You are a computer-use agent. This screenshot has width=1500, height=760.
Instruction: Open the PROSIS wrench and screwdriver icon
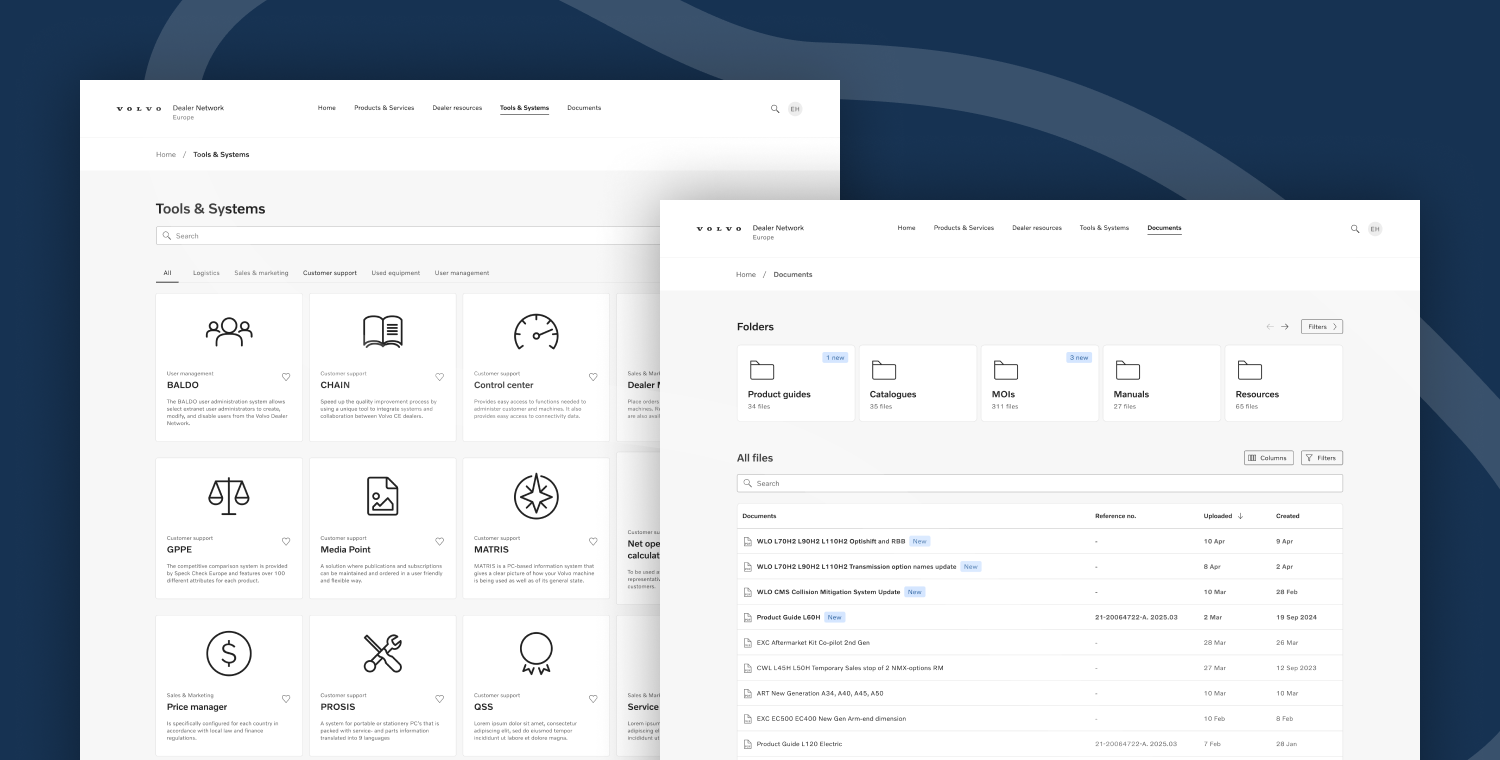[x=382, y=653]
